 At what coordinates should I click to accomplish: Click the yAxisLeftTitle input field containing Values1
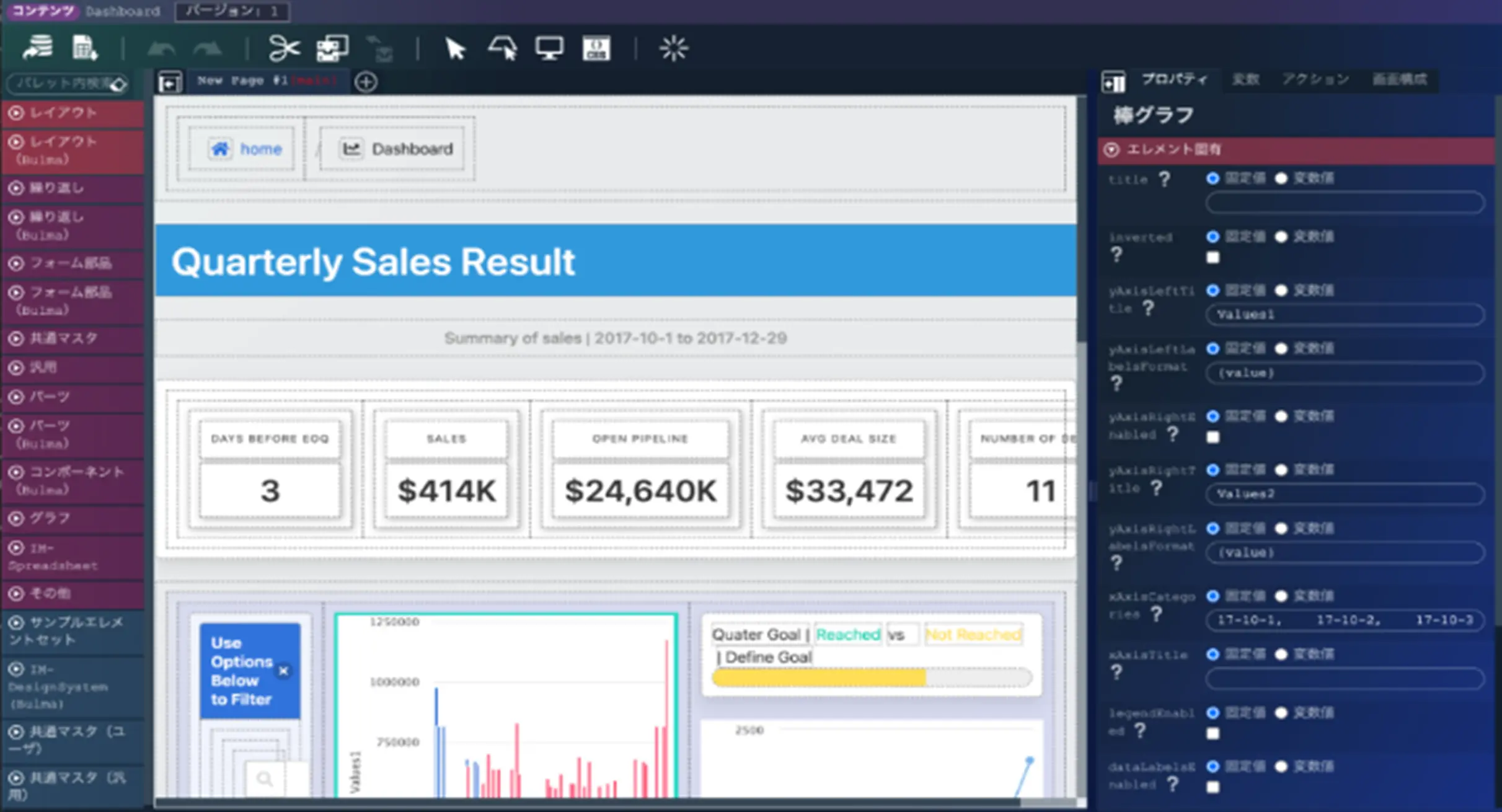1344,314
